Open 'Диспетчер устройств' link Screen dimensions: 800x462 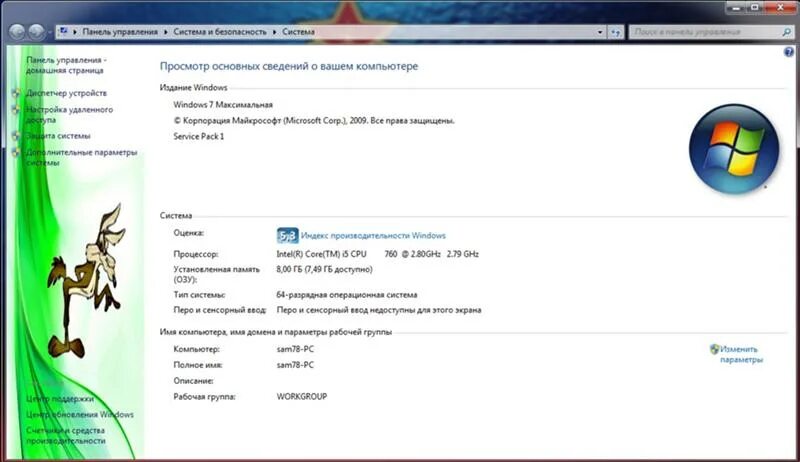tap(66, 93)
